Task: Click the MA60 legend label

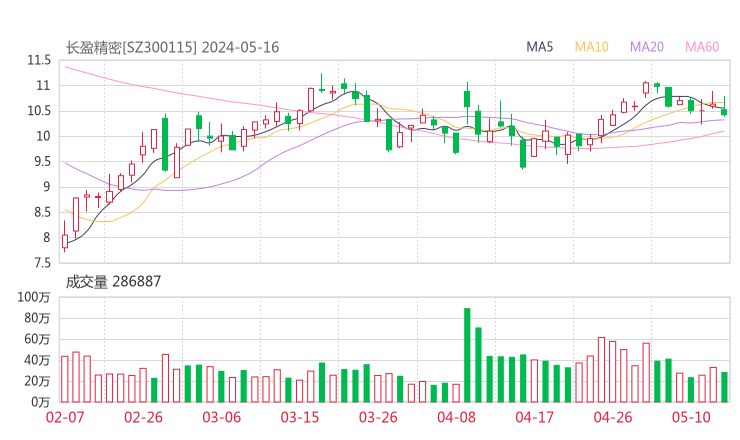Action: (x=702, y=47)
